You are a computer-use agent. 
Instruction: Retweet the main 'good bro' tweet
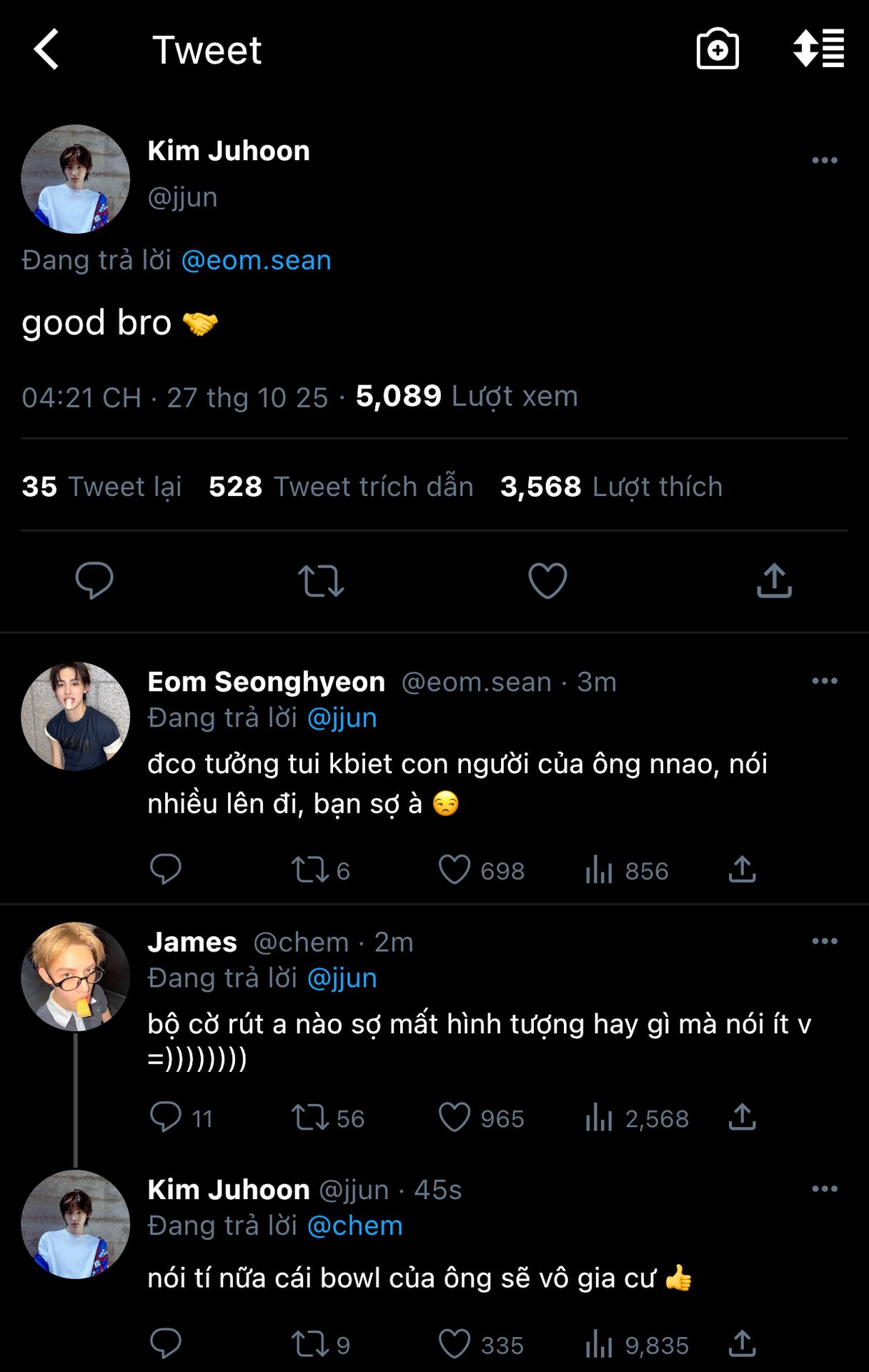click(321, 580)
